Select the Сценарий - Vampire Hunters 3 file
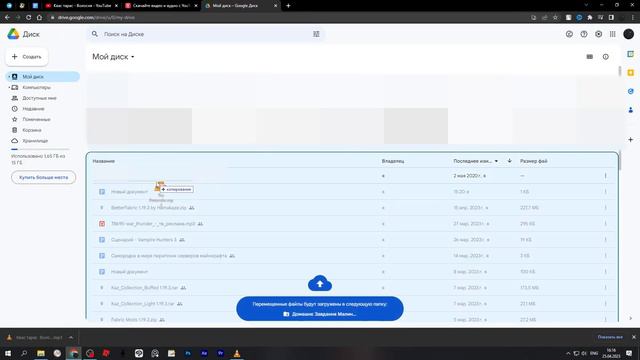Image resolution: width=640 pixels, height=360 pixels. [x=352, y=240]
